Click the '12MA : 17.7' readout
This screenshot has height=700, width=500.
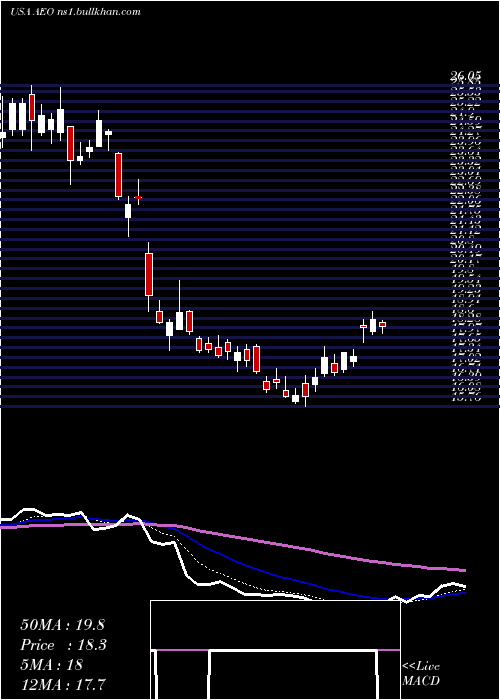(x=63, y=685)
